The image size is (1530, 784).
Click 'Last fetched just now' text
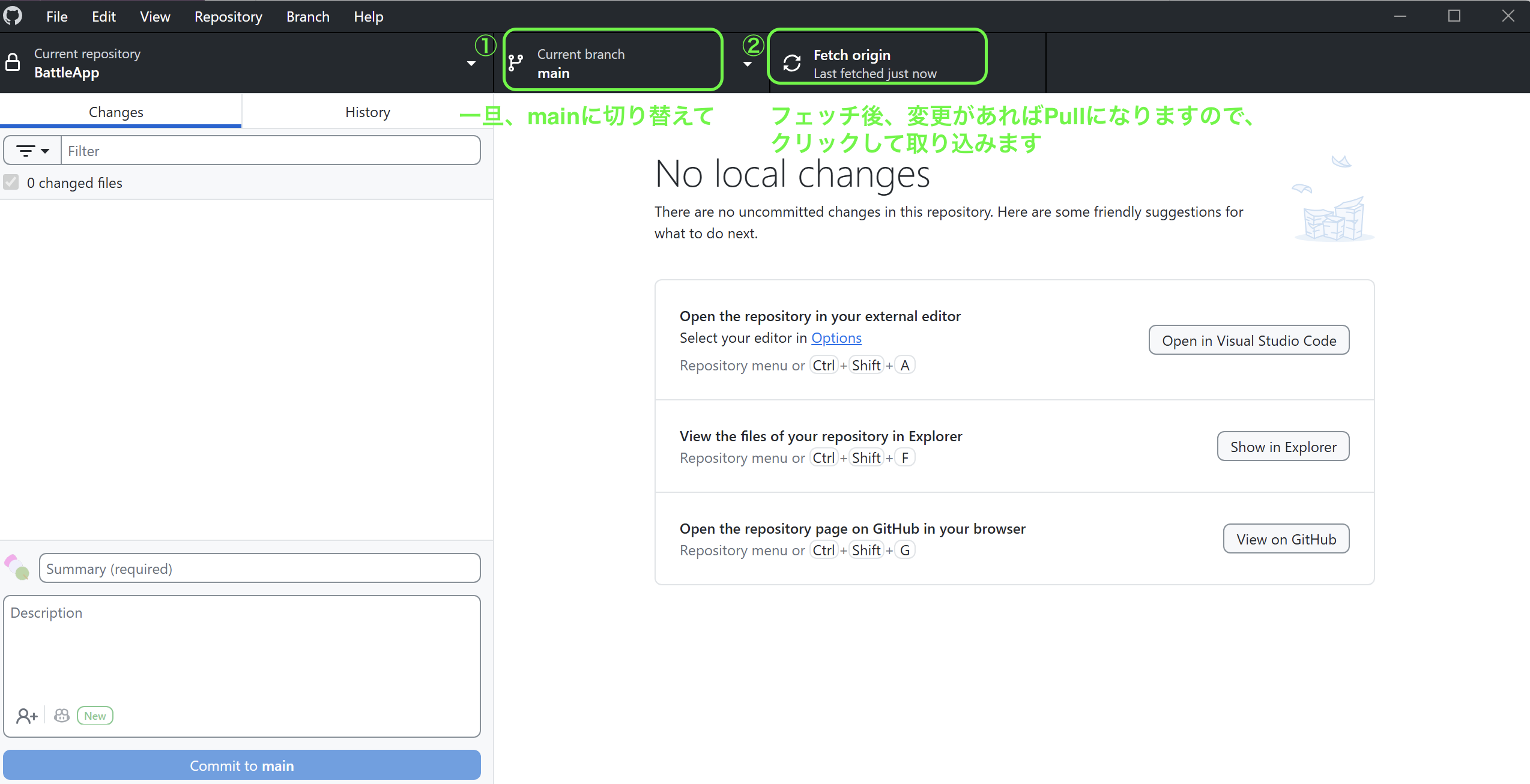pos(875,73)
